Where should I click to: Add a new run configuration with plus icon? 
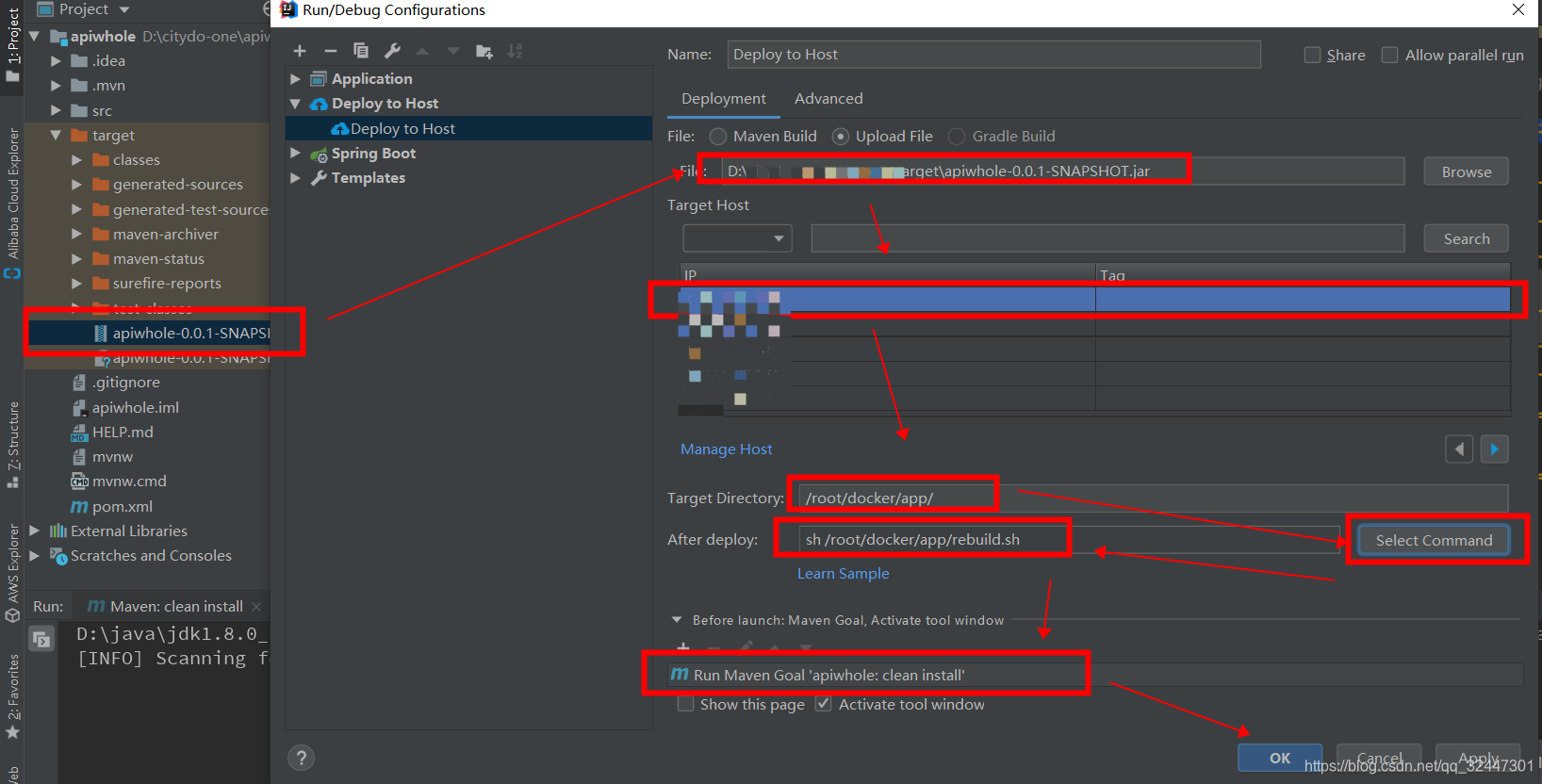300,51
